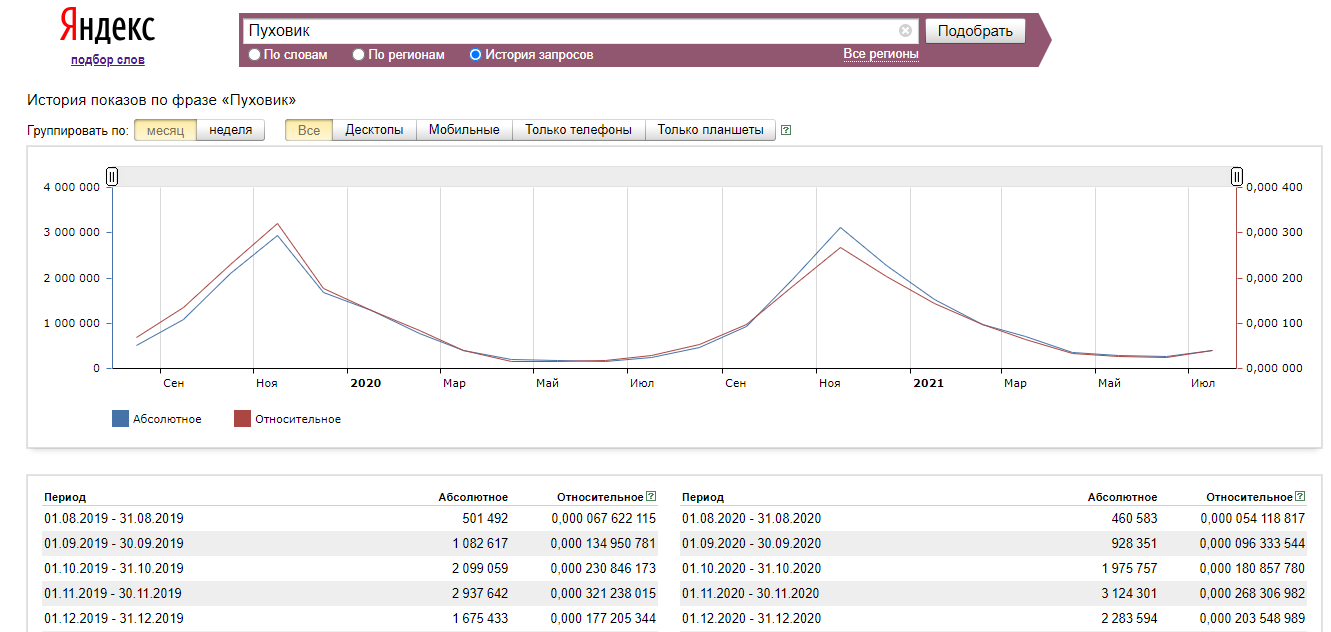Image resolution: width=1331 pixels, height=632 pixels.
Task: Click help icon beside right table Относительное header
Action: pyautogui.click(x=1300, y=496)
